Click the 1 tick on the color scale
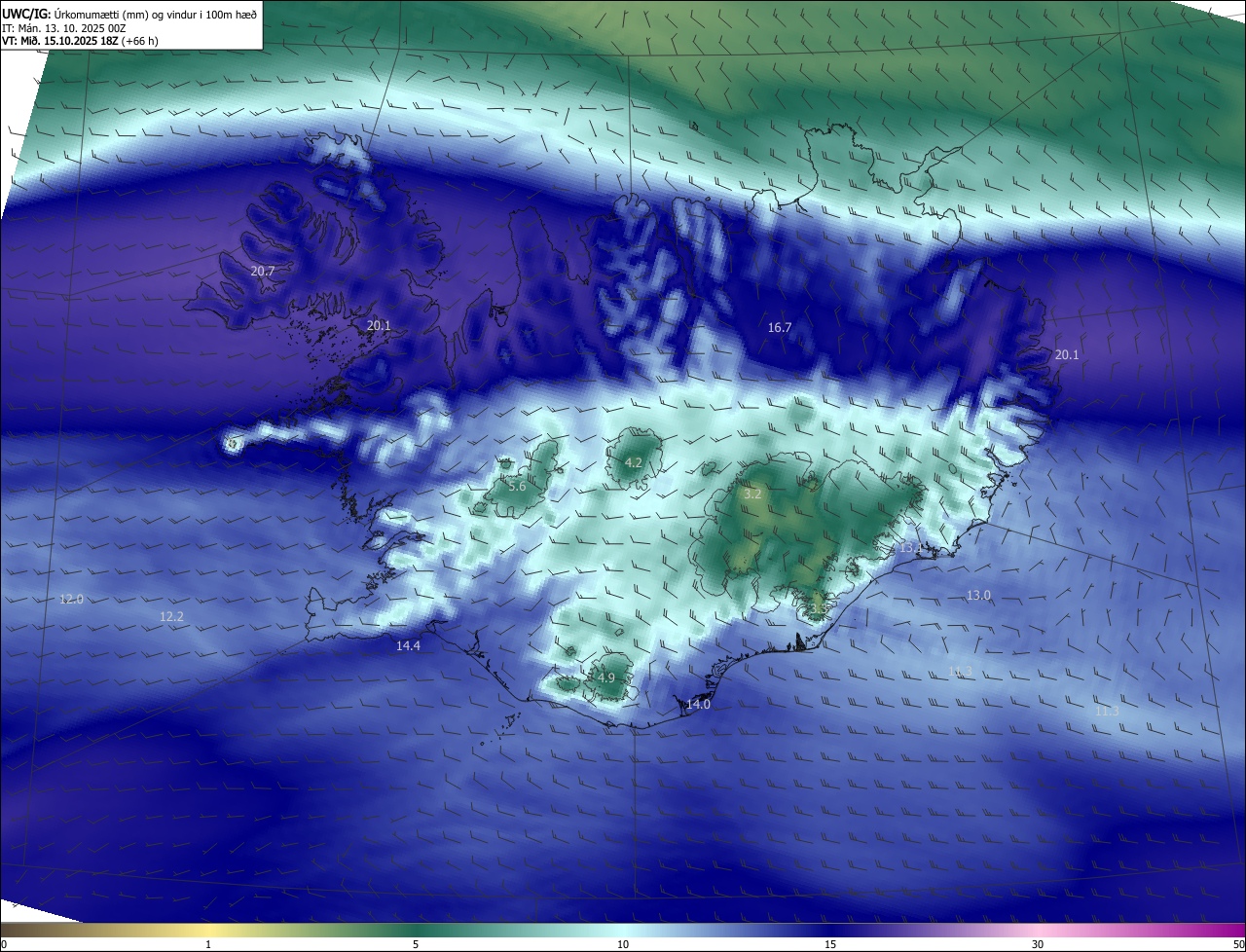Screen dimensions: 1246x952 point(208,944)
